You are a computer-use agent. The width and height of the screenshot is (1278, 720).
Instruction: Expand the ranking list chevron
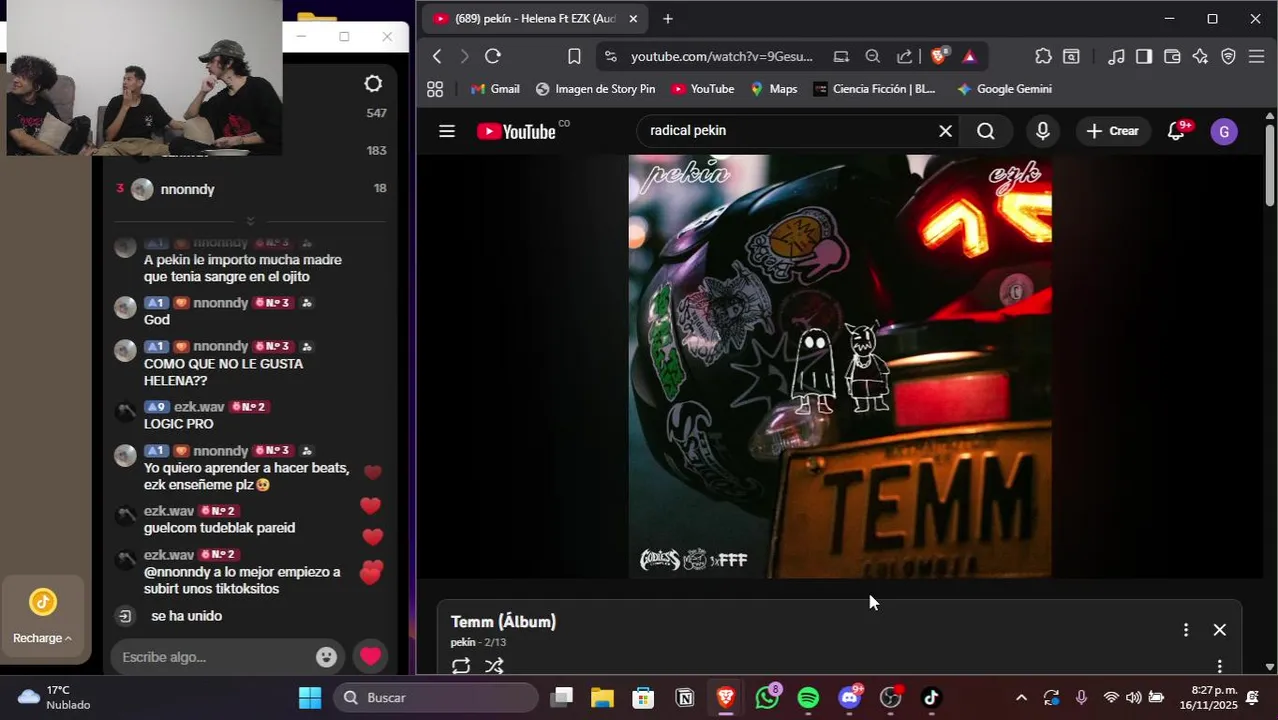pos(250,221)
